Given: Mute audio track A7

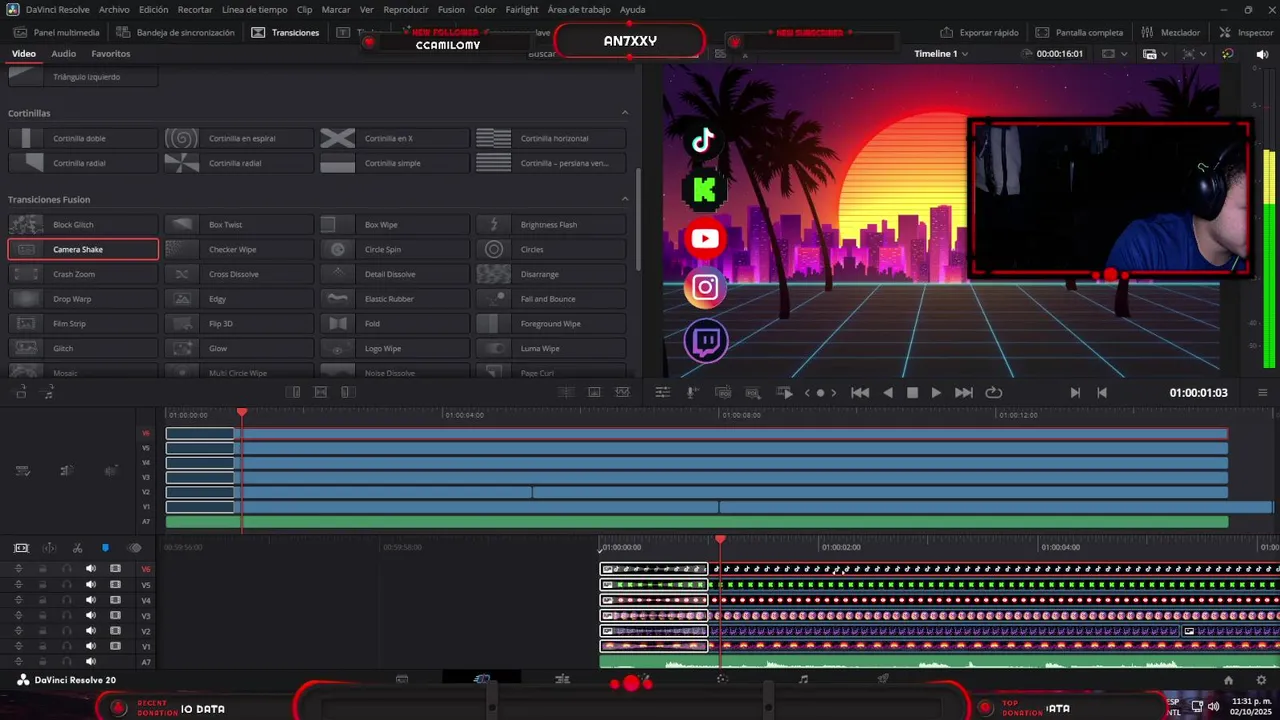Looking at the screenshot, I should (x=91, y=662).
